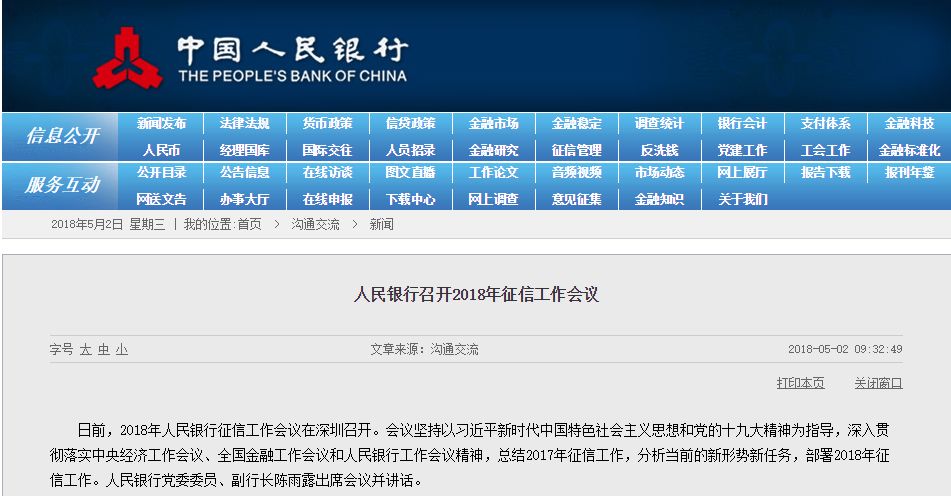Click article title 人民银行召开2018年征信工作会议
Viewport: 951px width, 496px height.
tap(476, 295)
